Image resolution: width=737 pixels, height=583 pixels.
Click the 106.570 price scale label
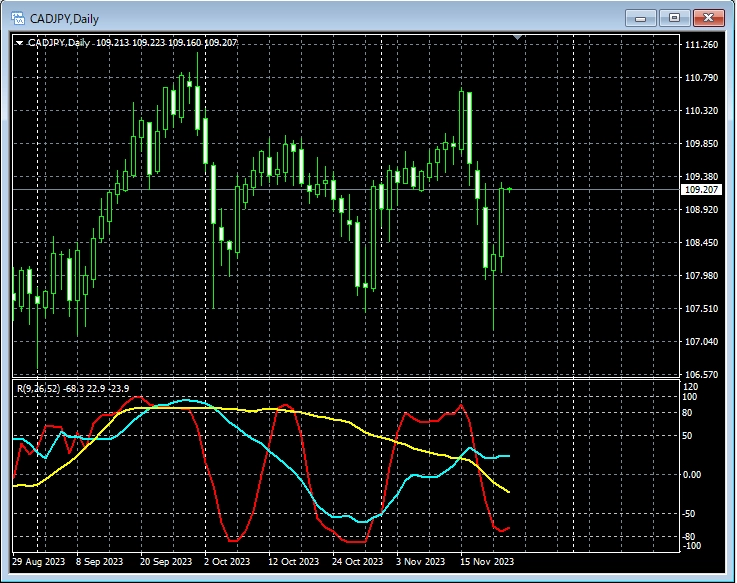(x=699, y=375)
